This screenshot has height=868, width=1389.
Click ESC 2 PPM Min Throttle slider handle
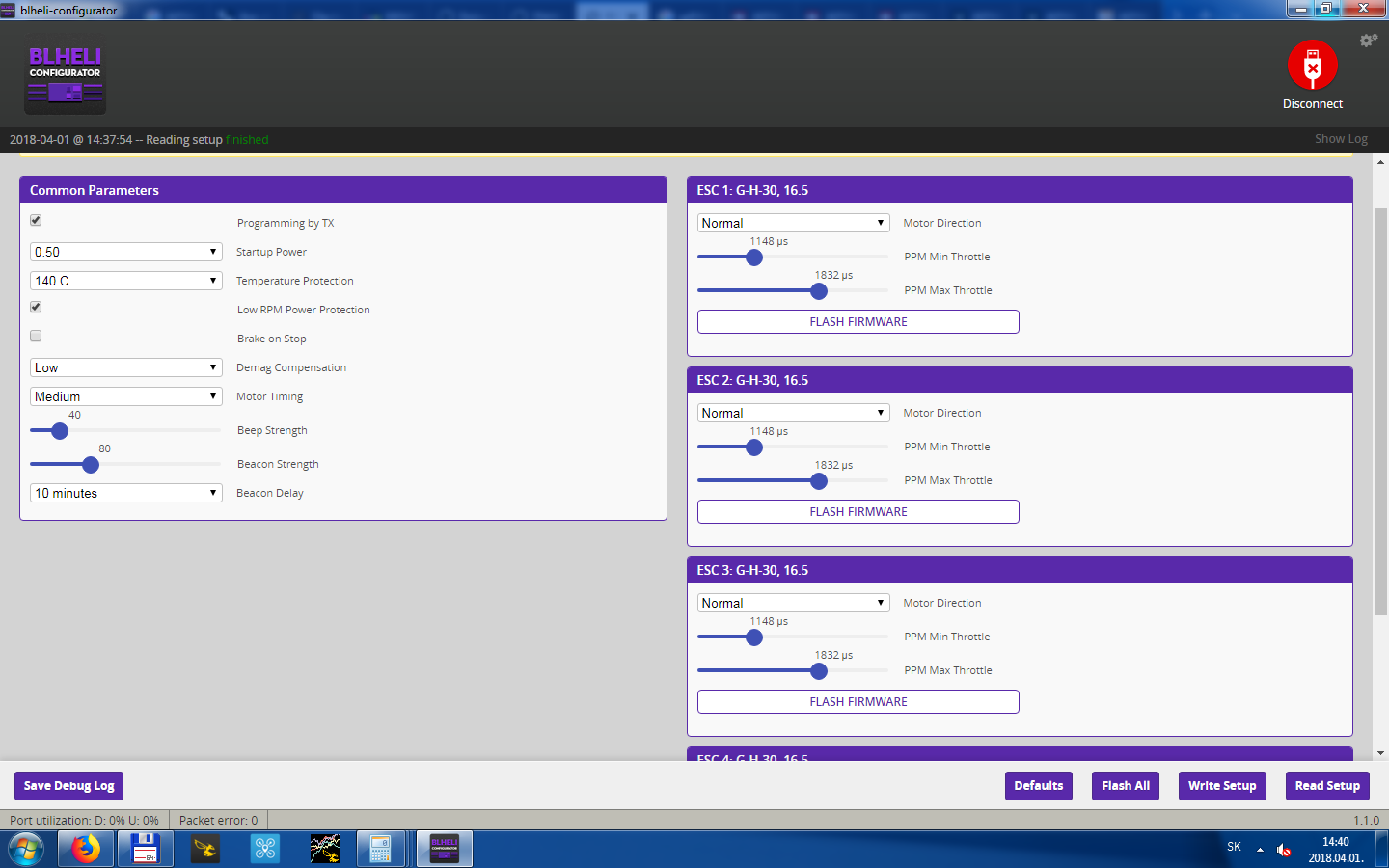[x=754, y=448]
